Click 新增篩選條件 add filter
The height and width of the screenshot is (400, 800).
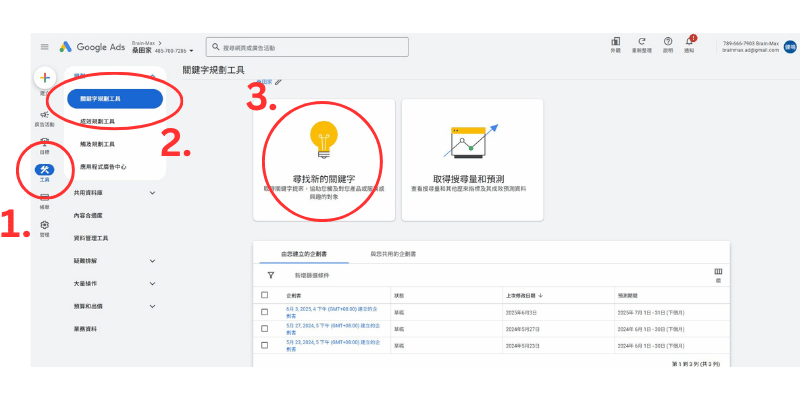[x=312, y=276]
